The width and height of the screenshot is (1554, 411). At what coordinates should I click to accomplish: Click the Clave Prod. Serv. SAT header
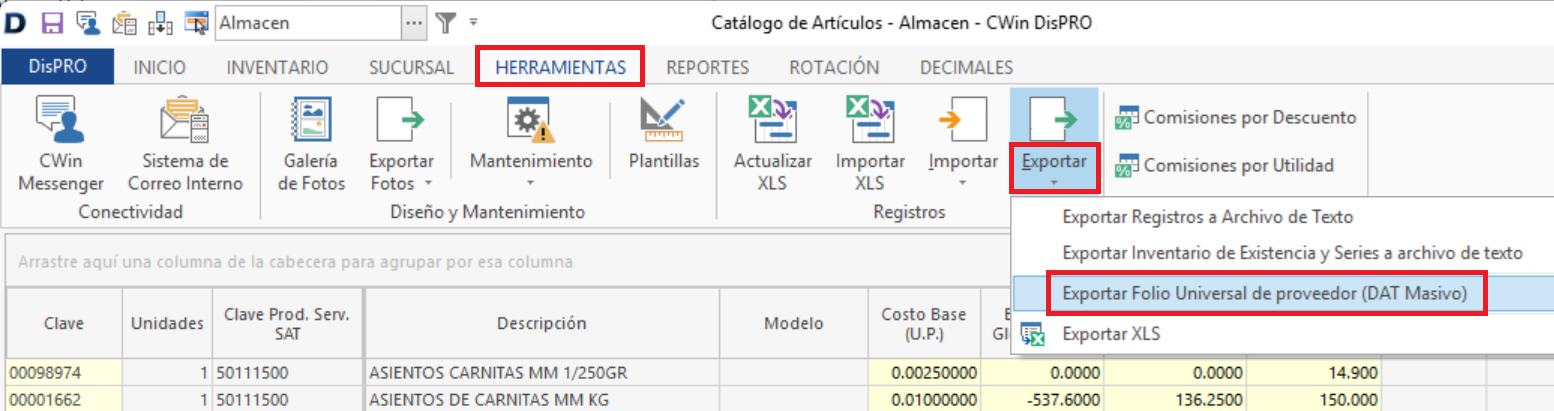pos(286,323)
